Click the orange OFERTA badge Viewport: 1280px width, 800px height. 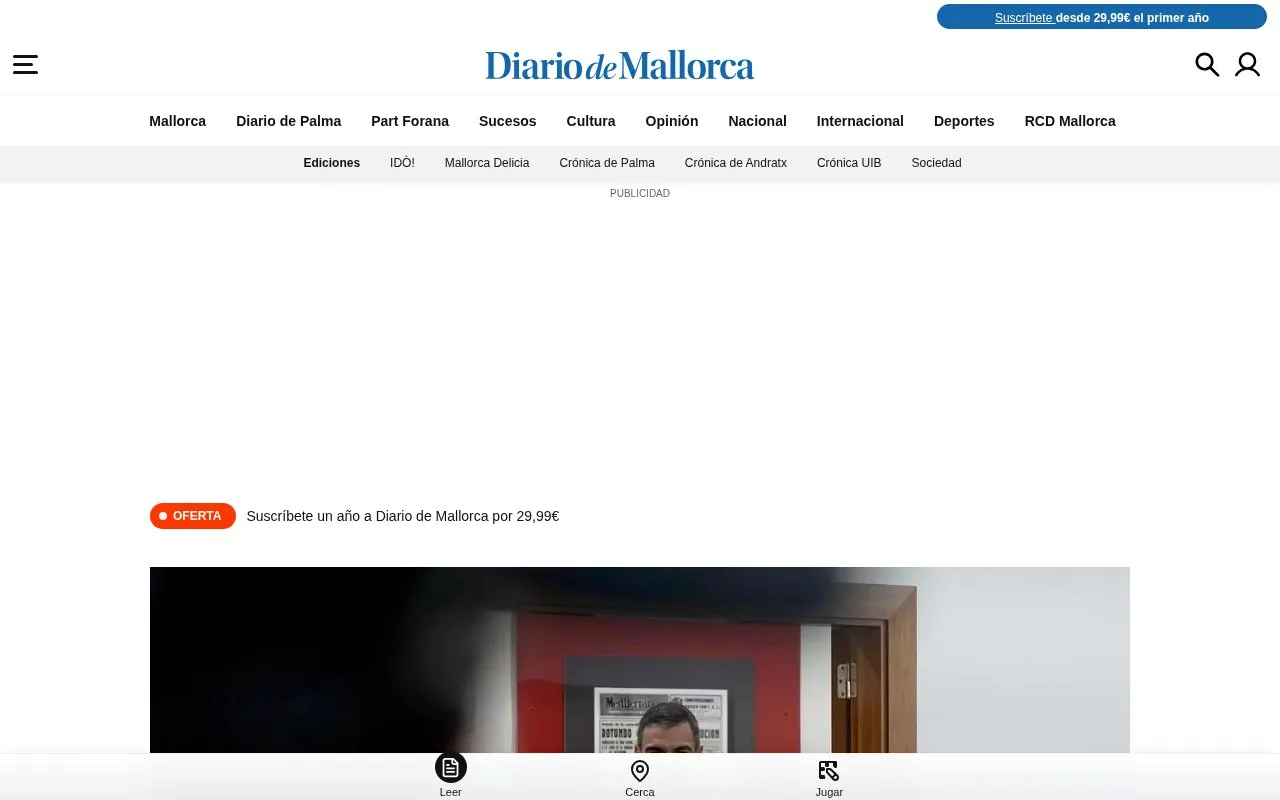pos(193,516)
